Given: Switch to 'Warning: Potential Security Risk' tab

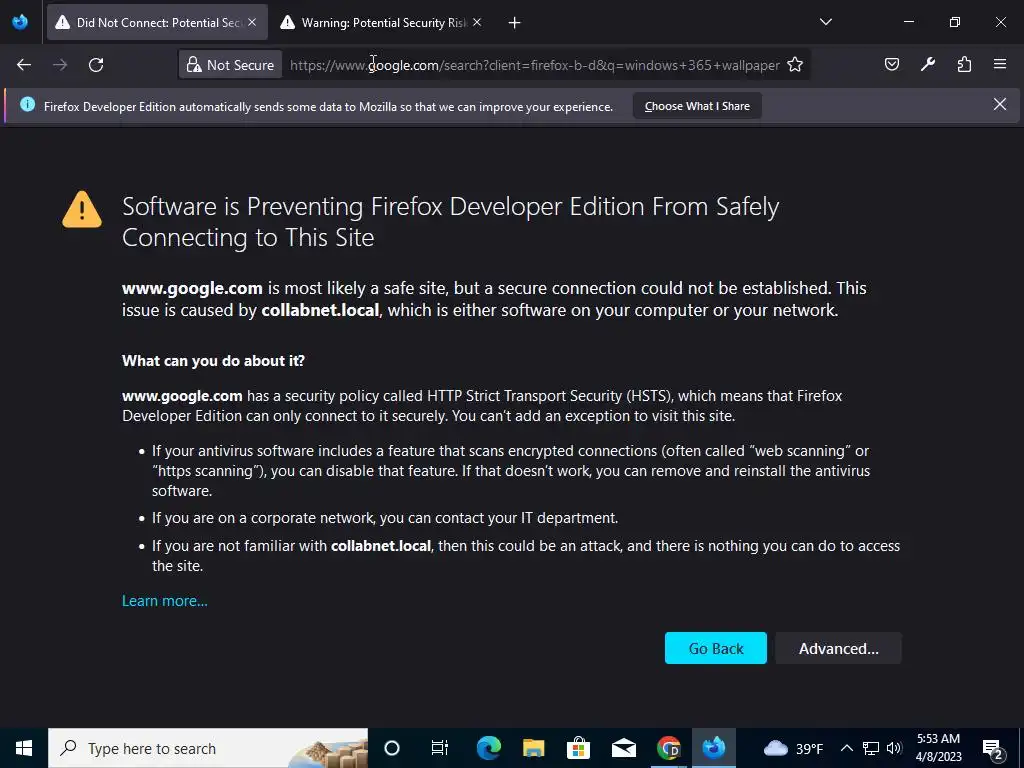Looking at the screenshot, I should tap(382, 22).
